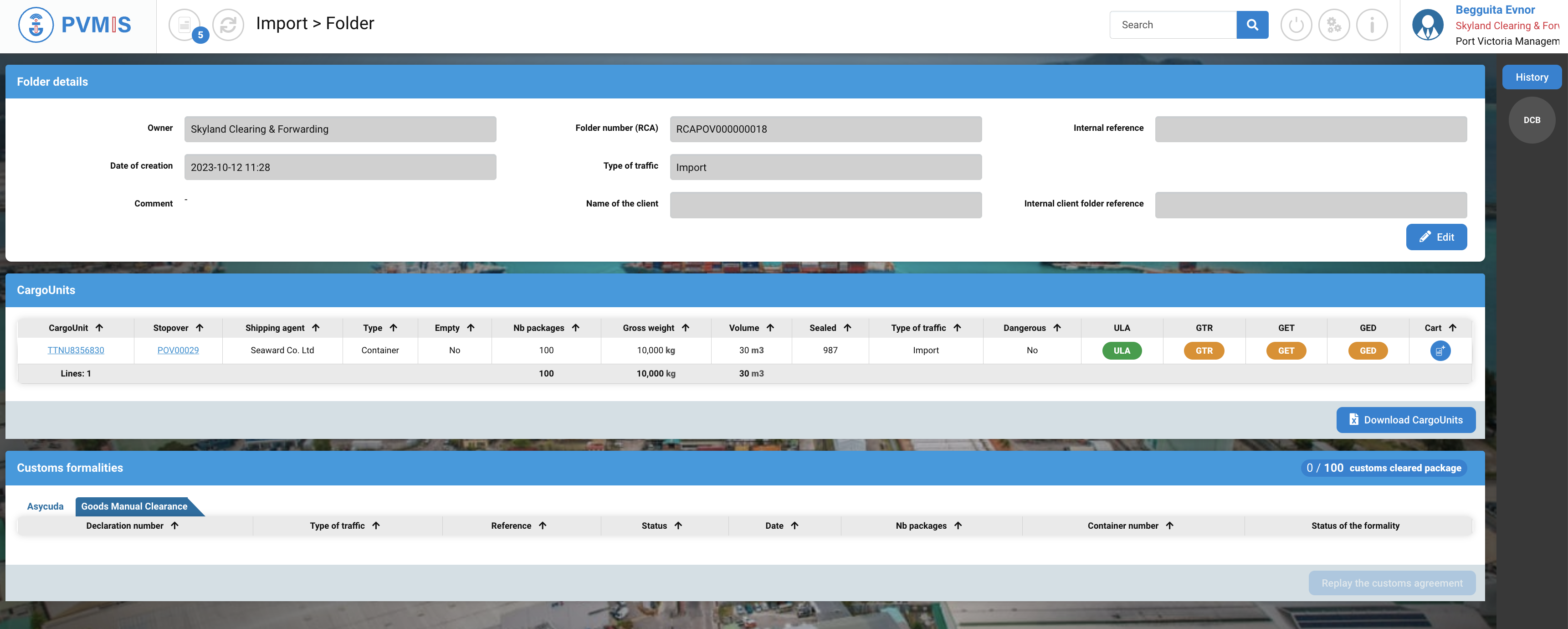This screenshot has height=629, width=1568.
Task: Select the Goods Manual Clearance tab
Action: (134, 506)
